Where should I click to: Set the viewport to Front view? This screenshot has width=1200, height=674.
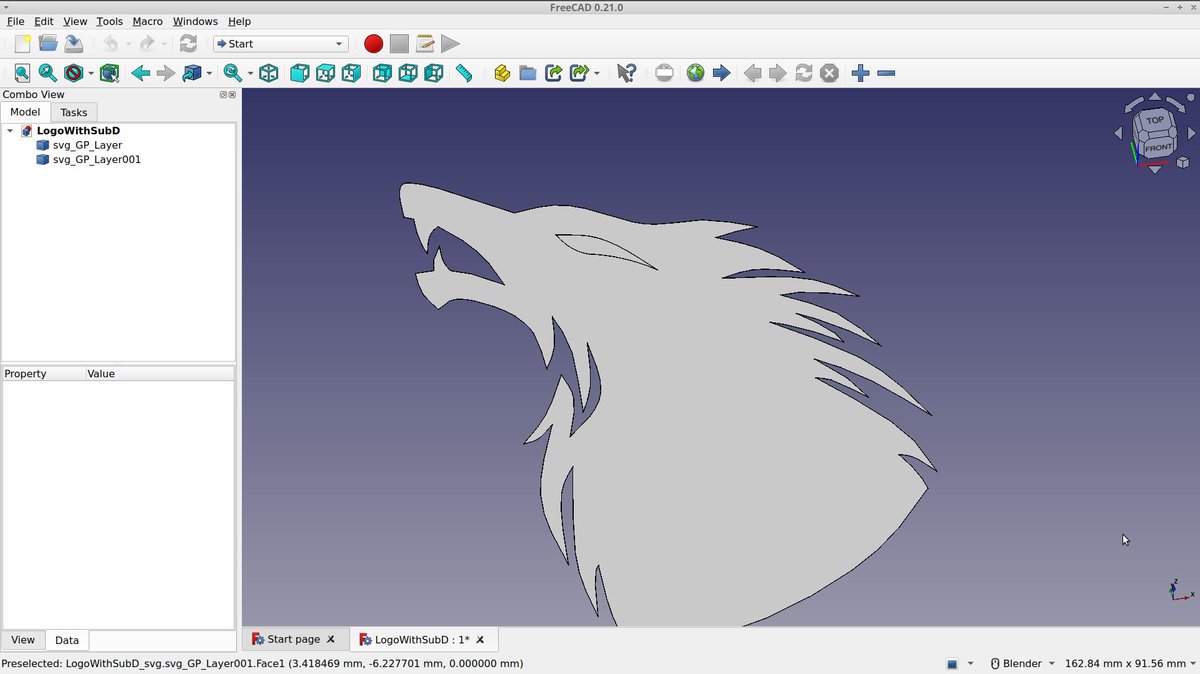[299, 72]
